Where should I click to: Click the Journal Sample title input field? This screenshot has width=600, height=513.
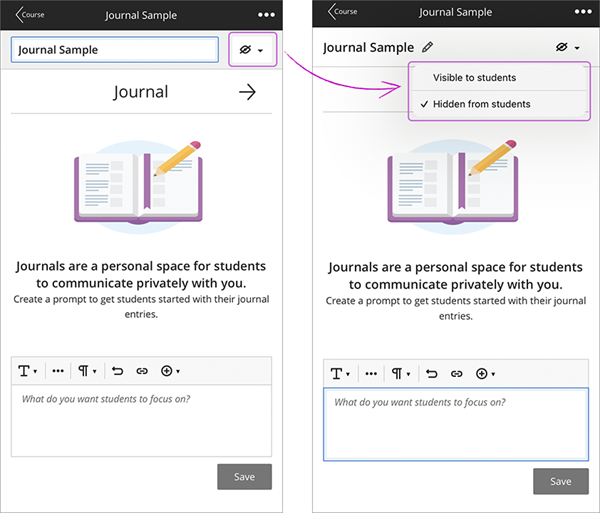[x=115, y=50]
